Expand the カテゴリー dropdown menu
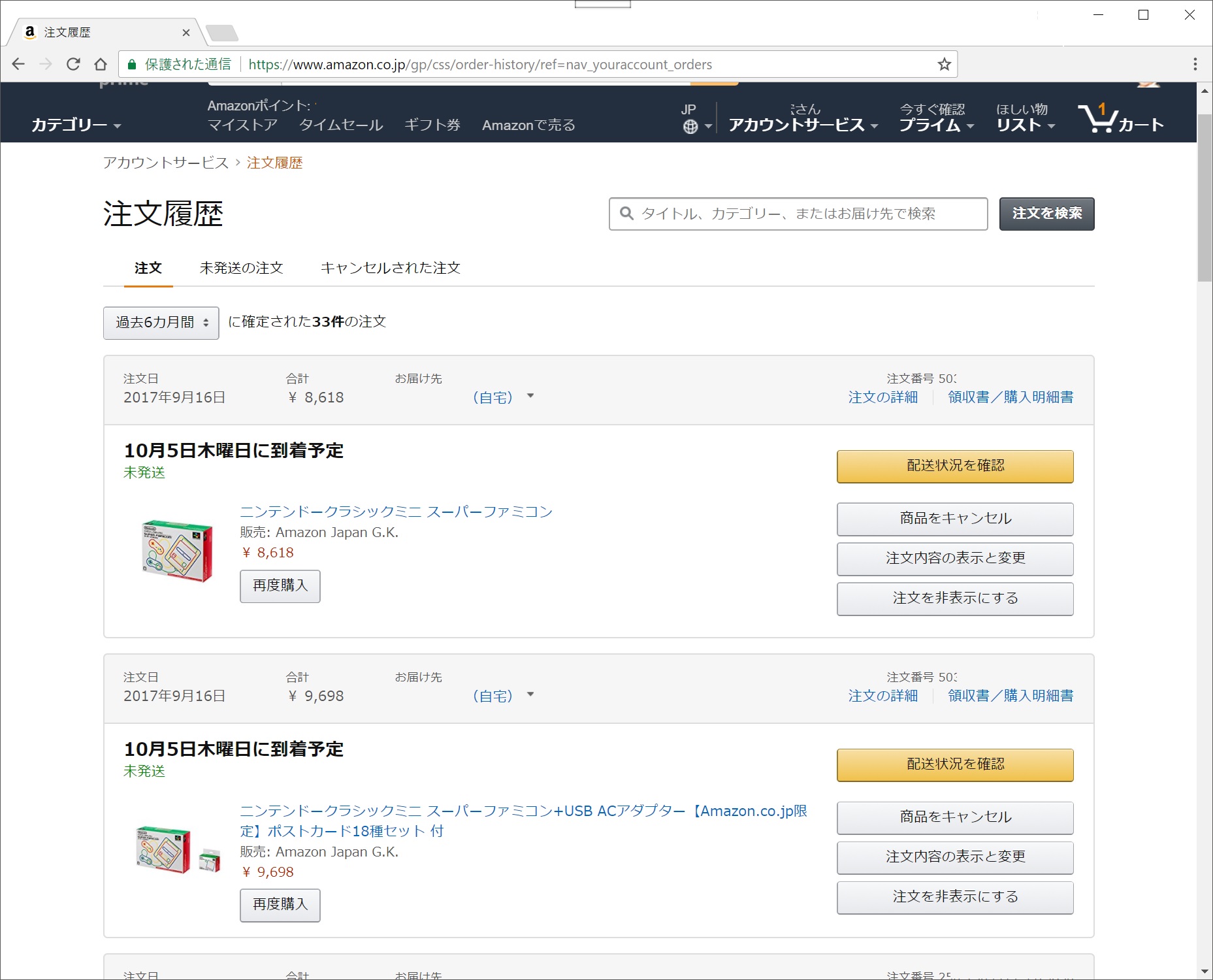This screenshot has width=1213, height=980. point(76,125)
